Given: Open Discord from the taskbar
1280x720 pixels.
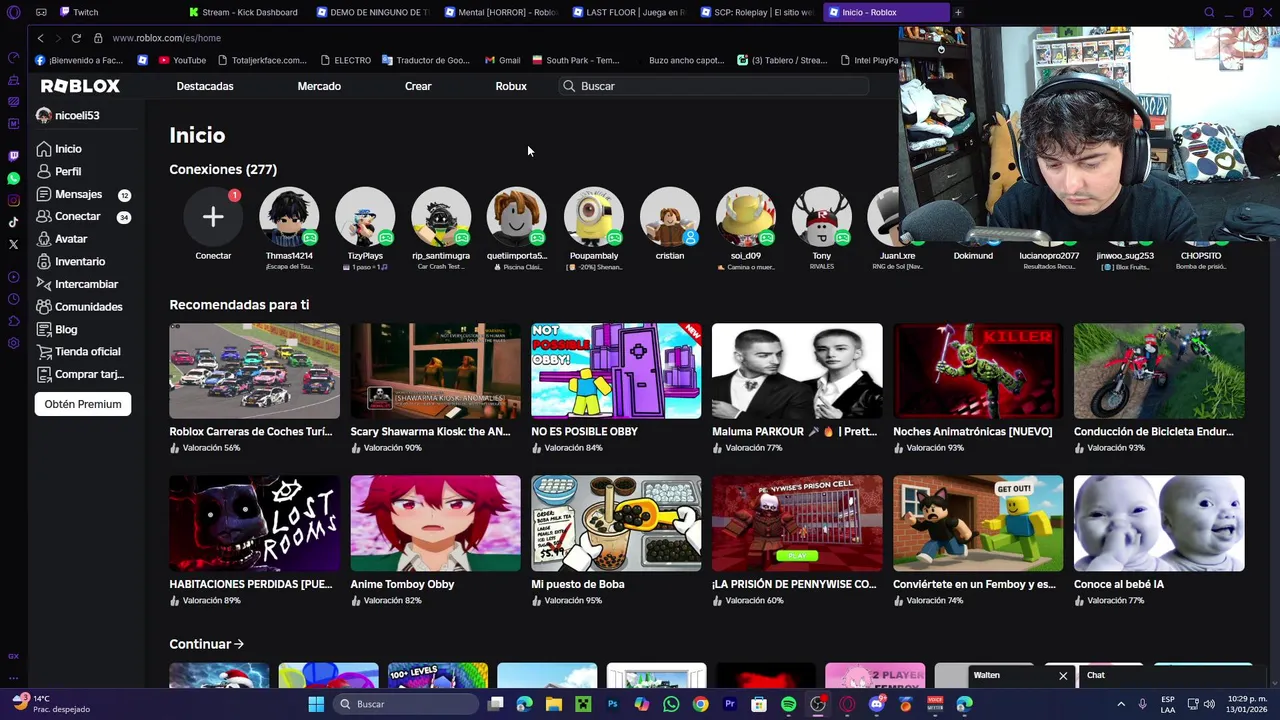Looking at the screenshot, I should click(876, 704).
